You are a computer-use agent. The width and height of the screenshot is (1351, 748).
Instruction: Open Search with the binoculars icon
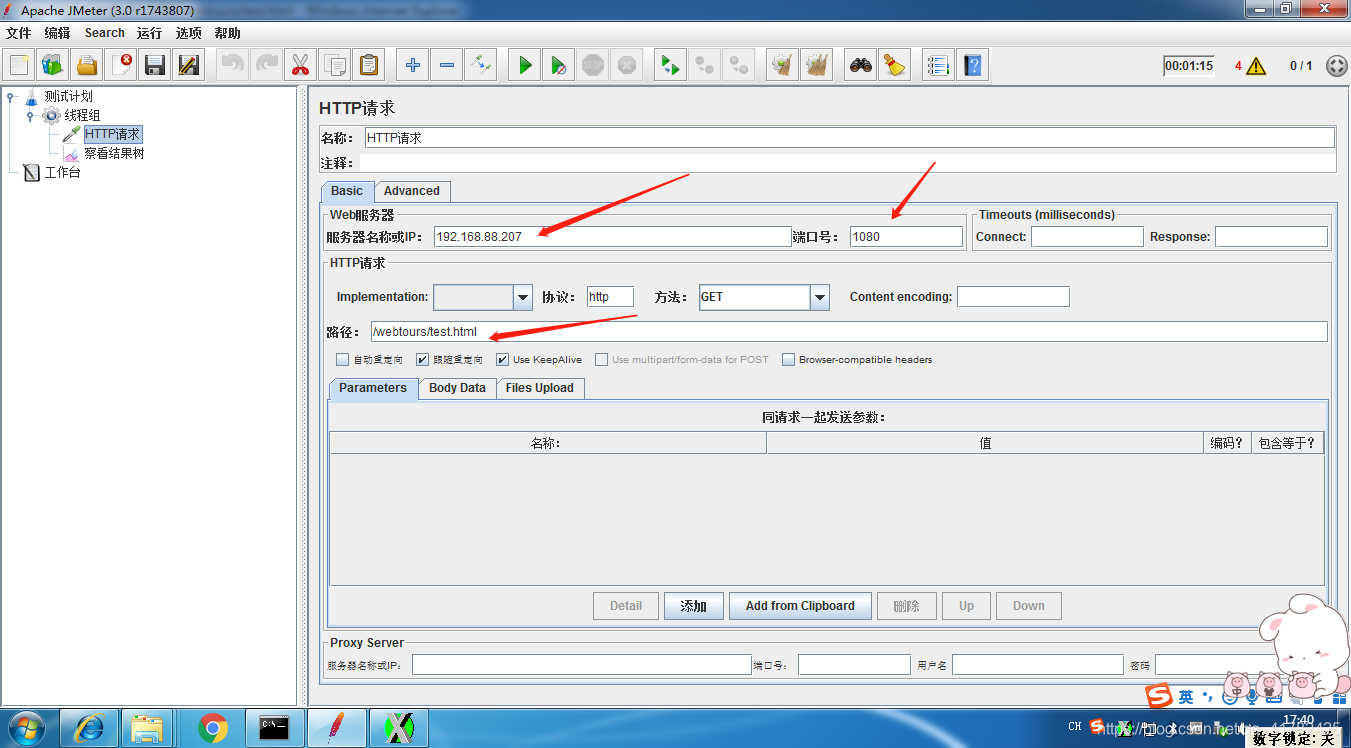pyautogui.click(x=860, y=66)
